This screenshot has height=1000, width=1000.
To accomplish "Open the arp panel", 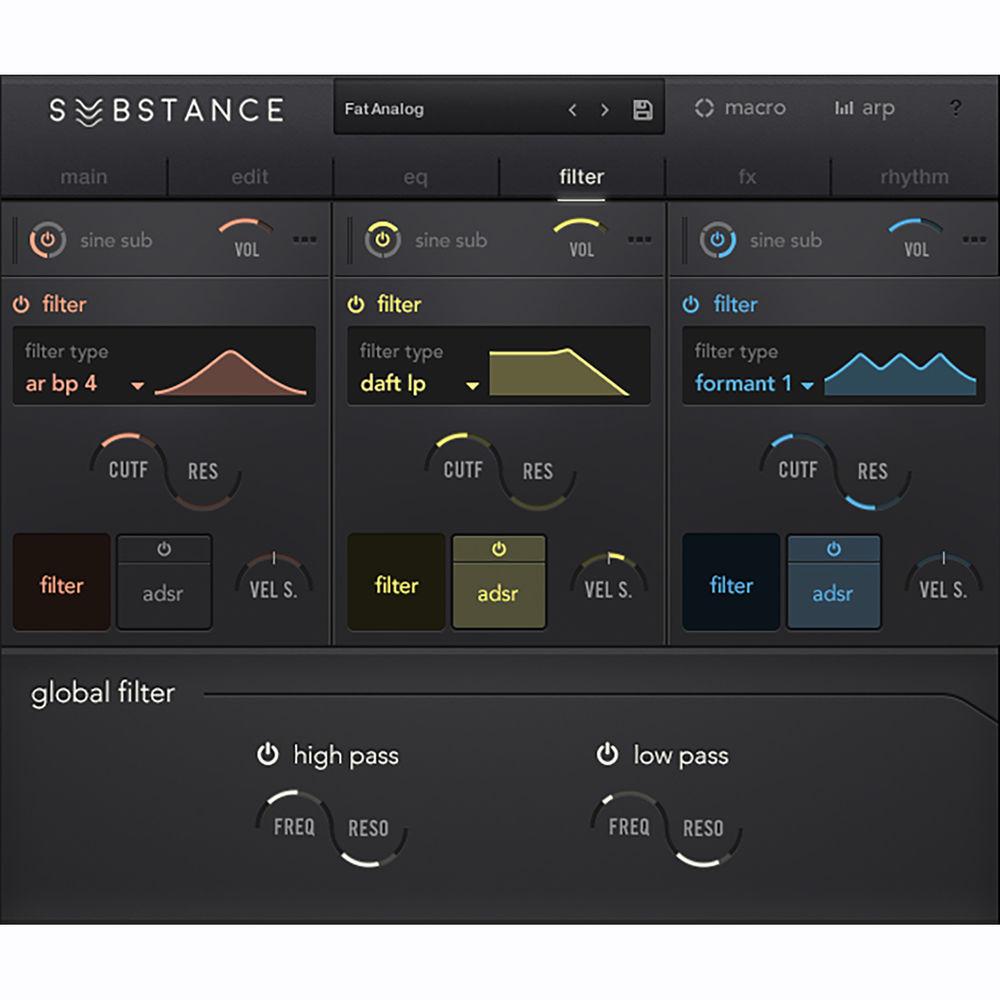I will pos(865,108).
